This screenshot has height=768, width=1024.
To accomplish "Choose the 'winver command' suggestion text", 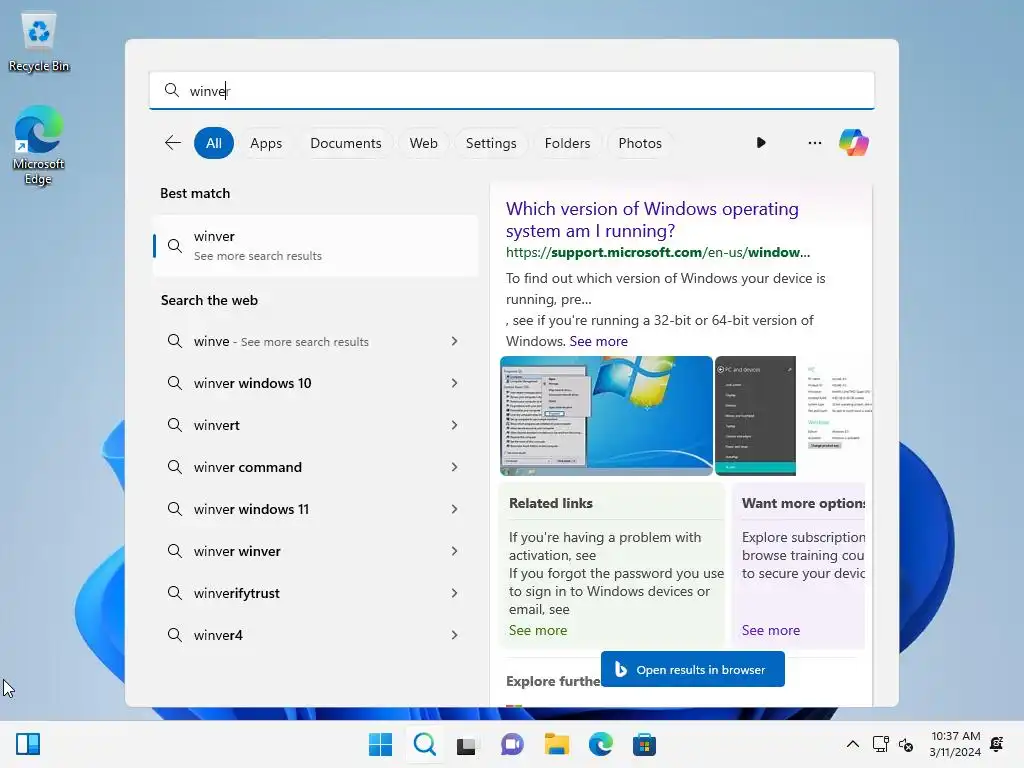I will pos(248,467).
